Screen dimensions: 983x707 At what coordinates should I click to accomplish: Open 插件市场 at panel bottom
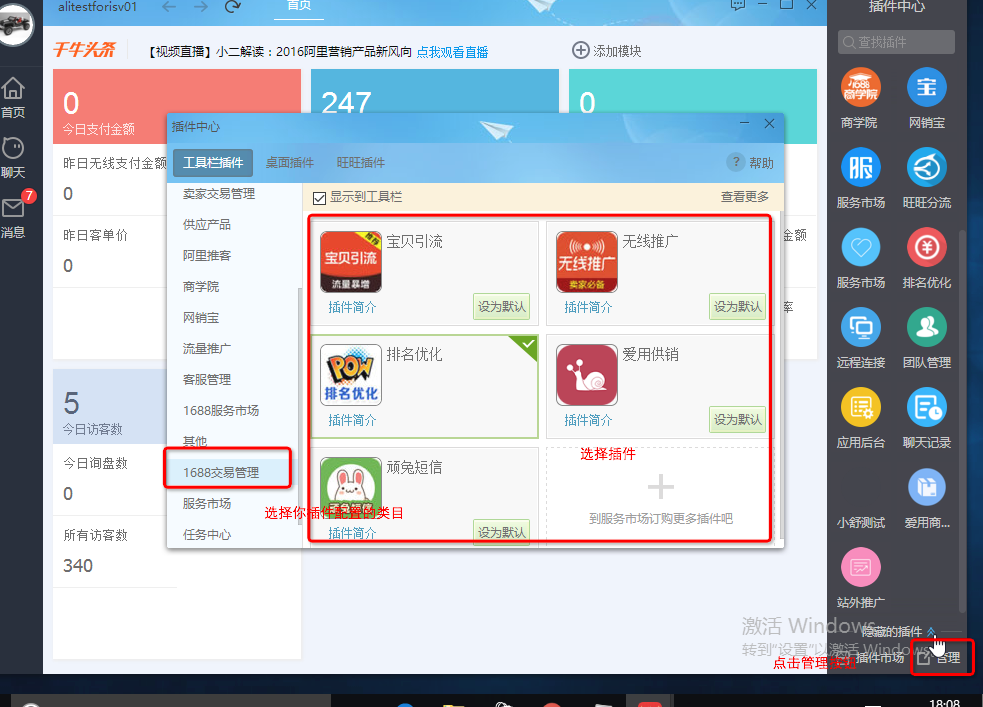tap(880, 657)
